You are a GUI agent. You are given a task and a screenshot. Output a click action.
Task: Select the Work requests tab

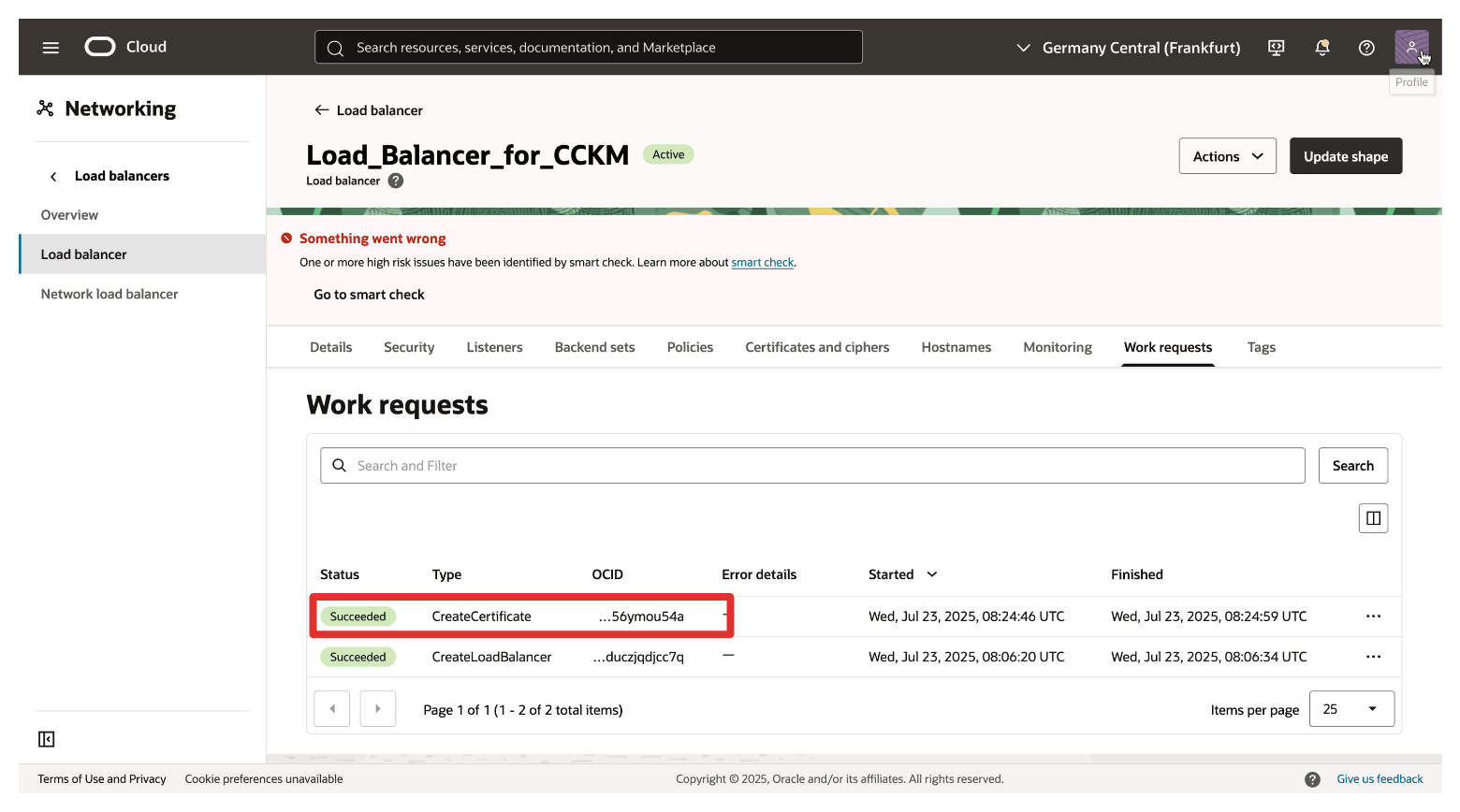click(x=1168, y=347)
